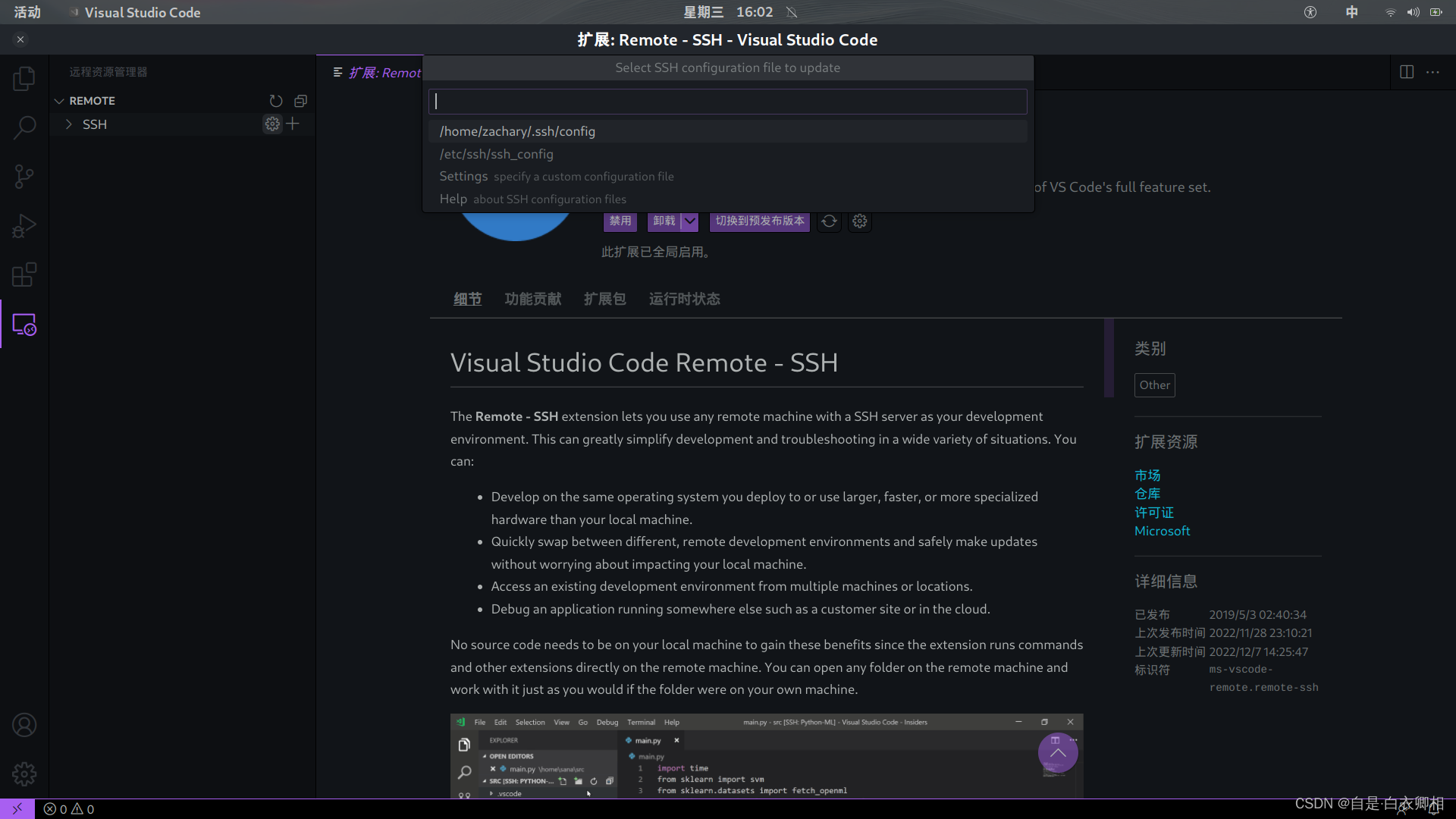Open the 活动 Activities overview

pos(27,12)
